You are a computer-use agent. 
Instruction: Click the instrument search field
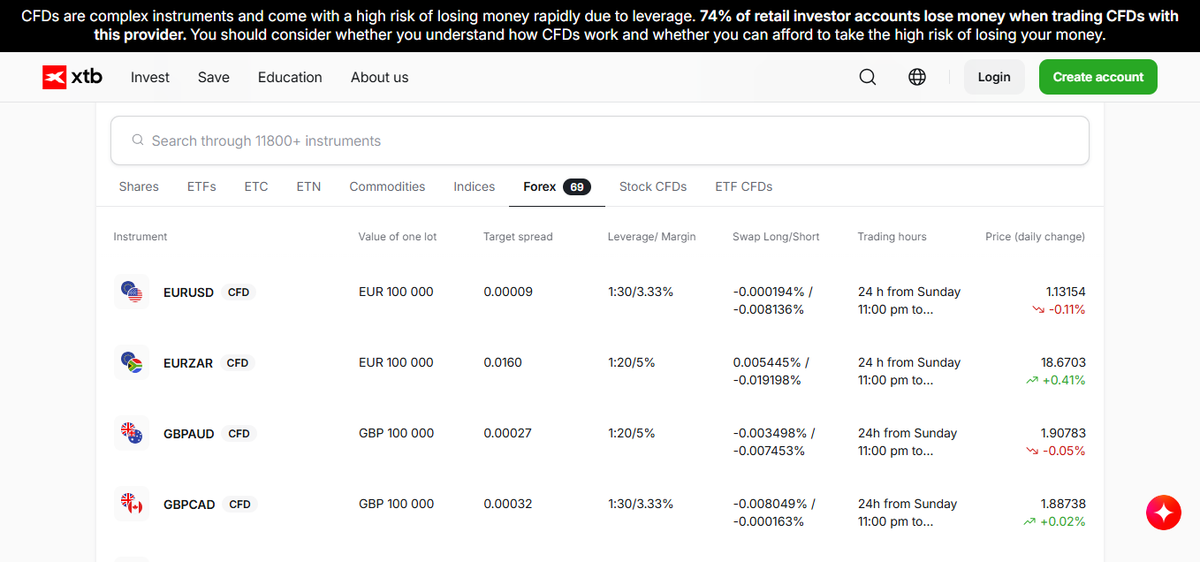pyautogui.click(x=600, y=141)
